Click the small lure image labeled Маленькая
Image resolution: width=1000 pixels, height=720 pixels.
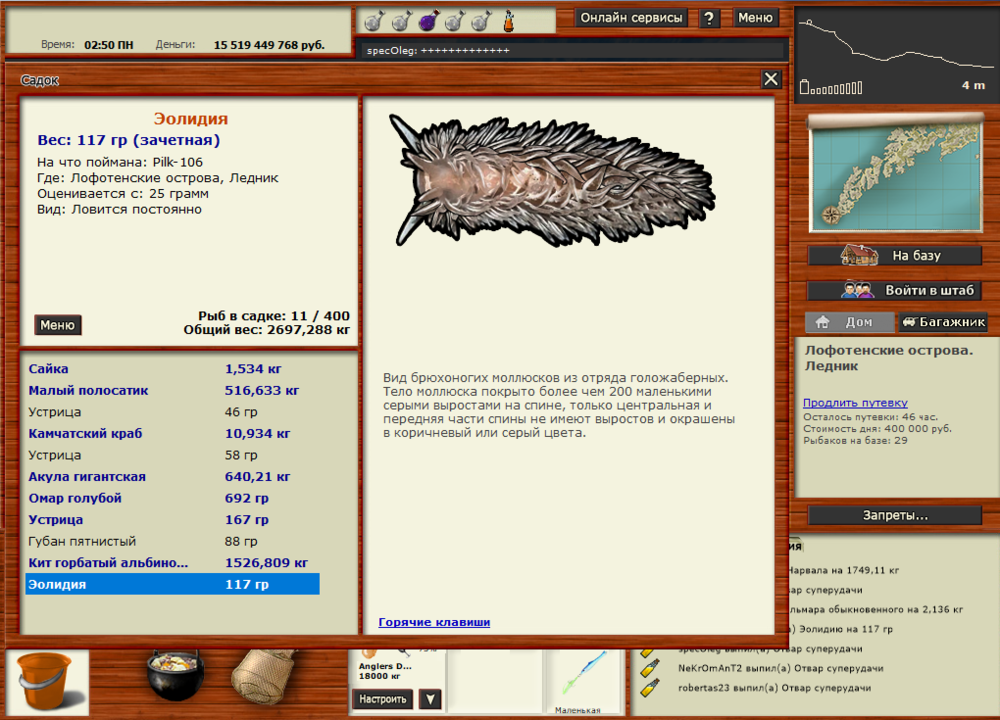(x=580, y=675)
